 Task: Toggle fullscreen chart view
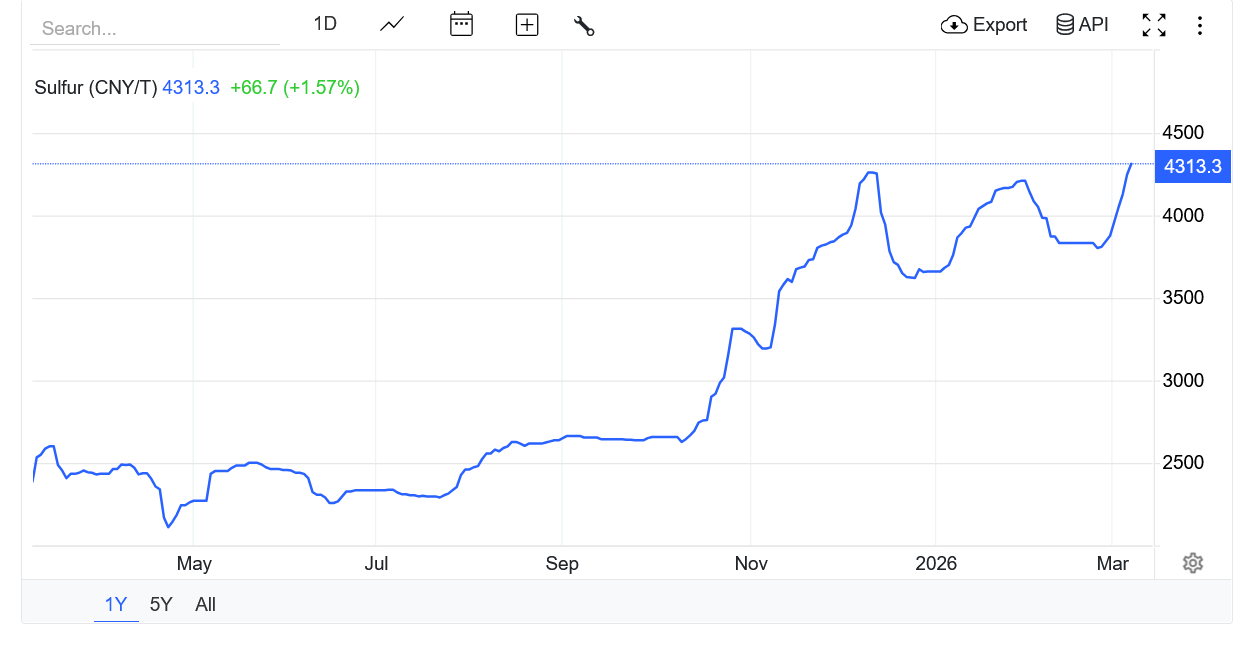tap(1154, 25)
